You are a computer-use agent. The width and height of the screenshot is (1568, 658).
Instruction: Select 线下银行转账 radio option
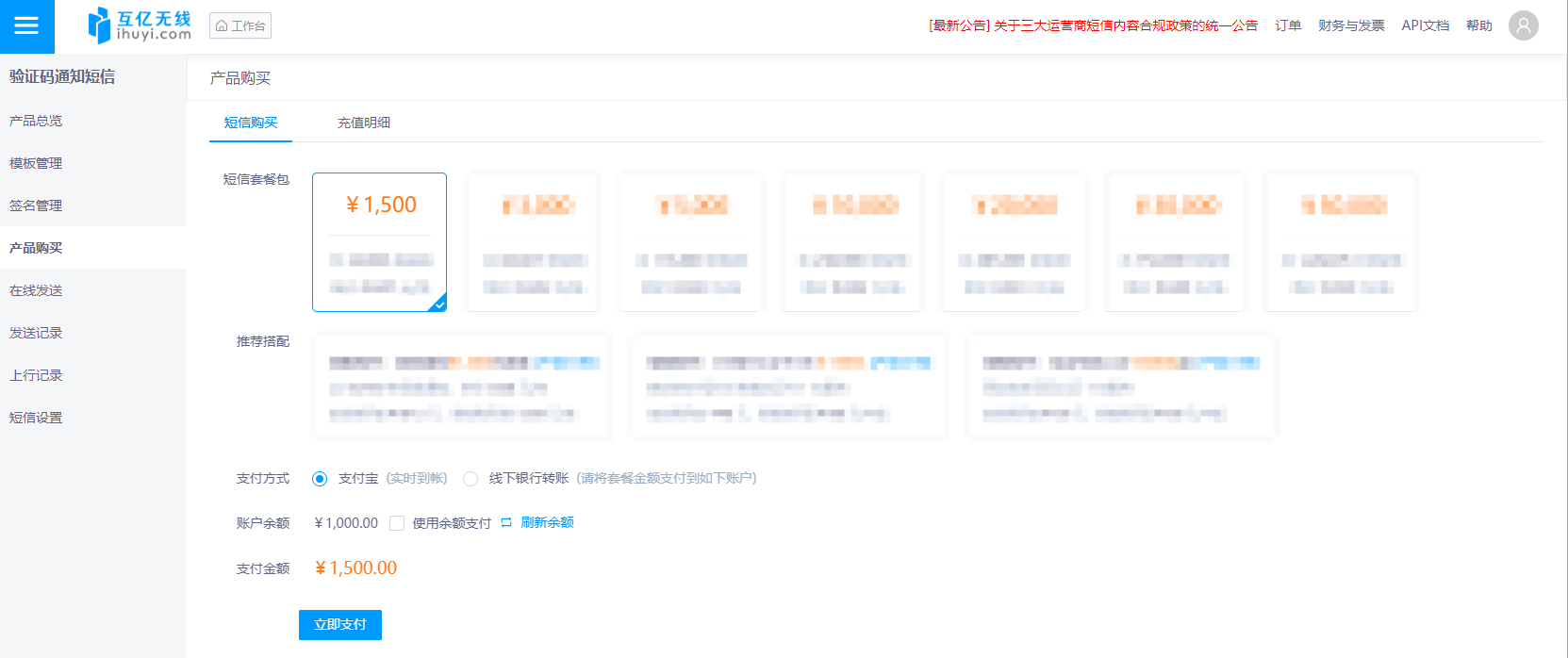tap(470, 479)
